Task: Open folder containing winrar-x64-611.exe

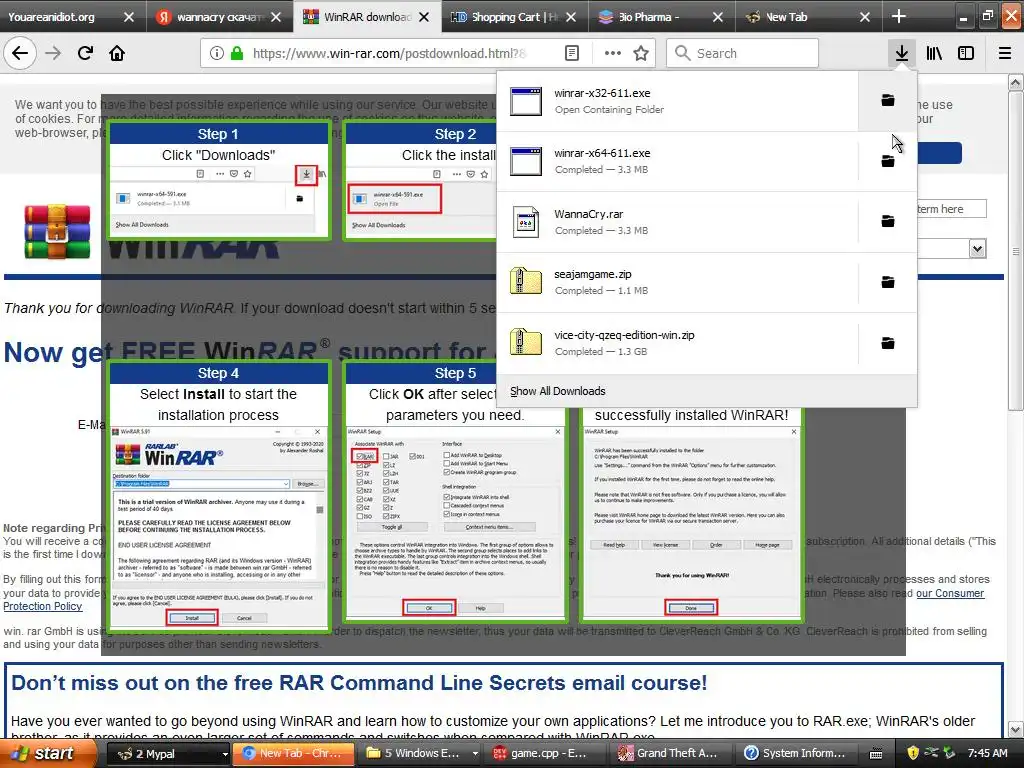Action: (888, 161)
